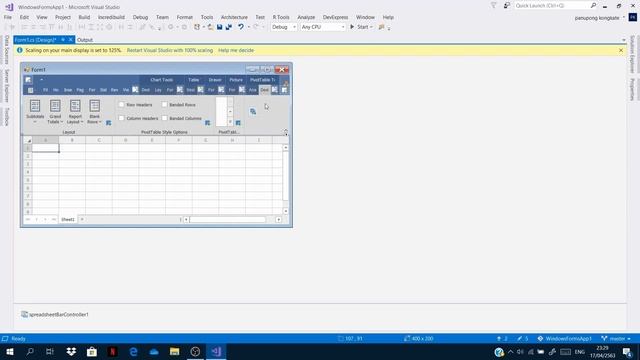
Task: Open the Debug configuration dropdown
Action: point(284,27)
